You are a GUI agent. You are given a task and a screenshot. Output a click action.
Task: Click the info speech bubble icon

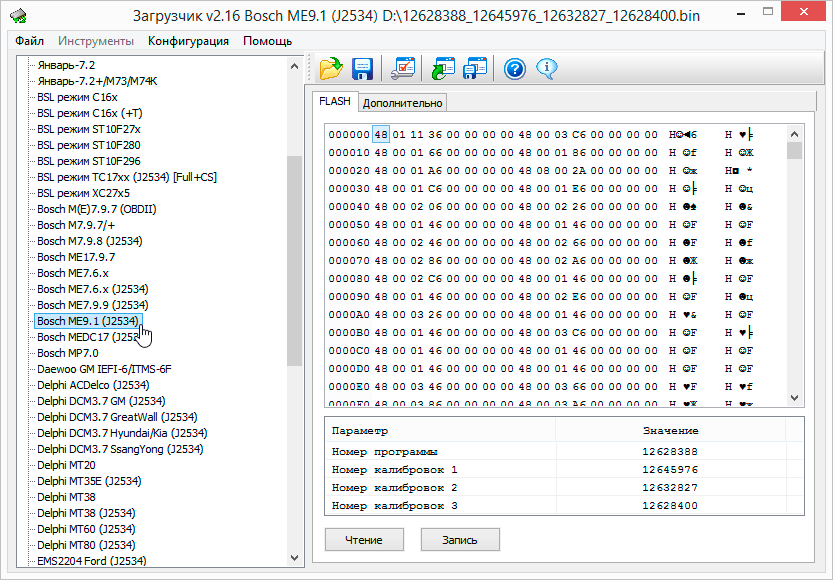click(546, 69)
